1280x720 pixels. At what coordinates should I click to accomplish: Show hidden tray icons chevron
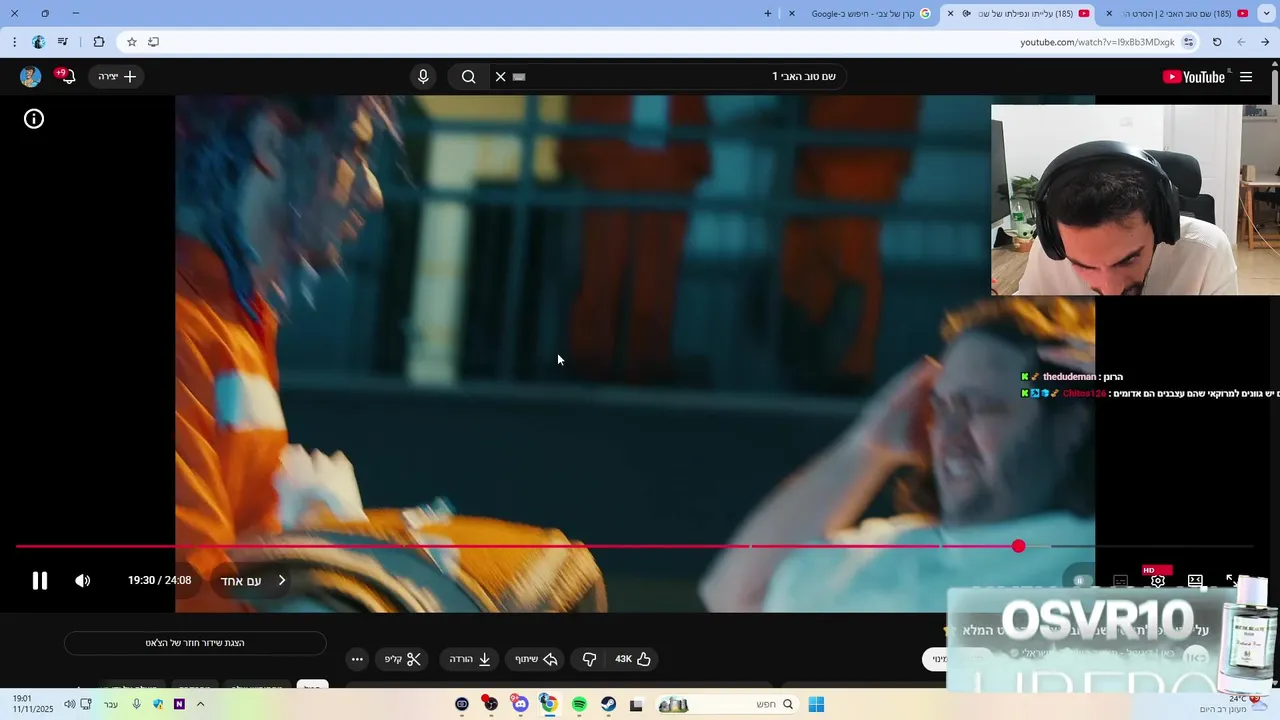(200, 705)
